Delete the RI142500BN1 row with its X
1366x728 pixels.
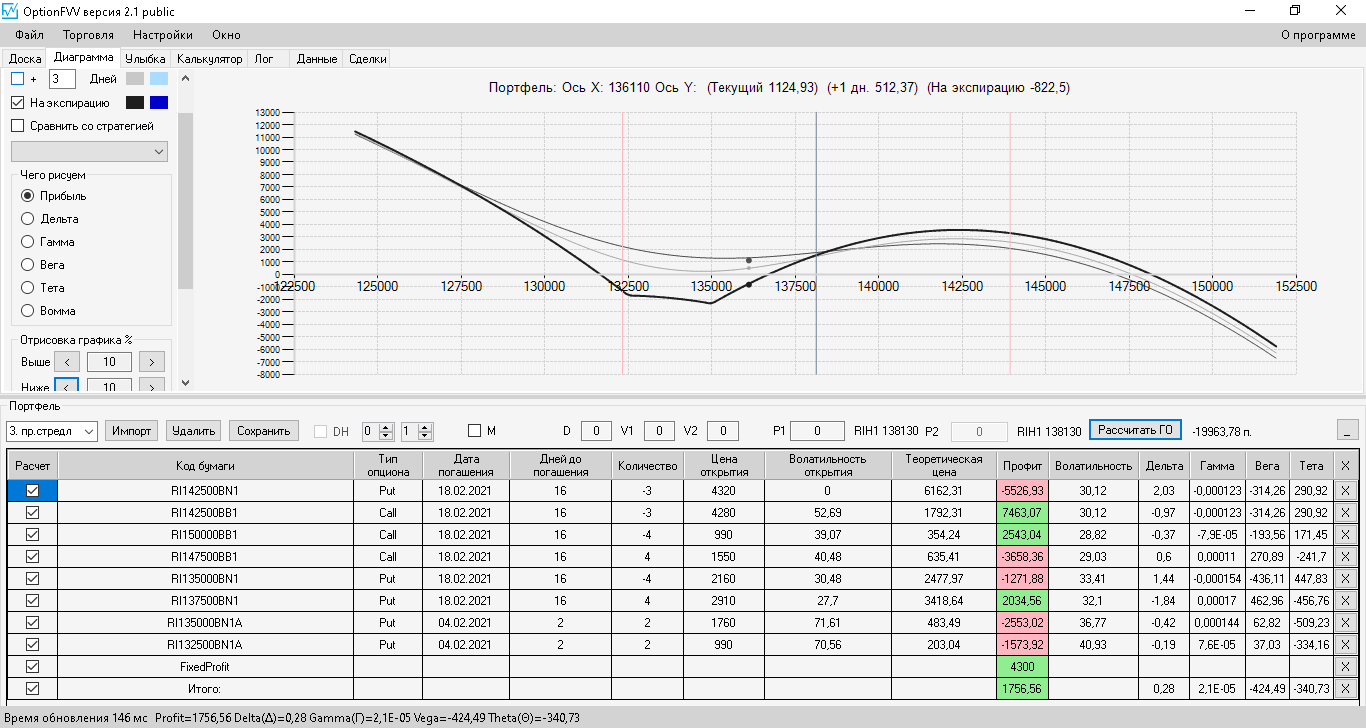click(x=1345, y=491)
